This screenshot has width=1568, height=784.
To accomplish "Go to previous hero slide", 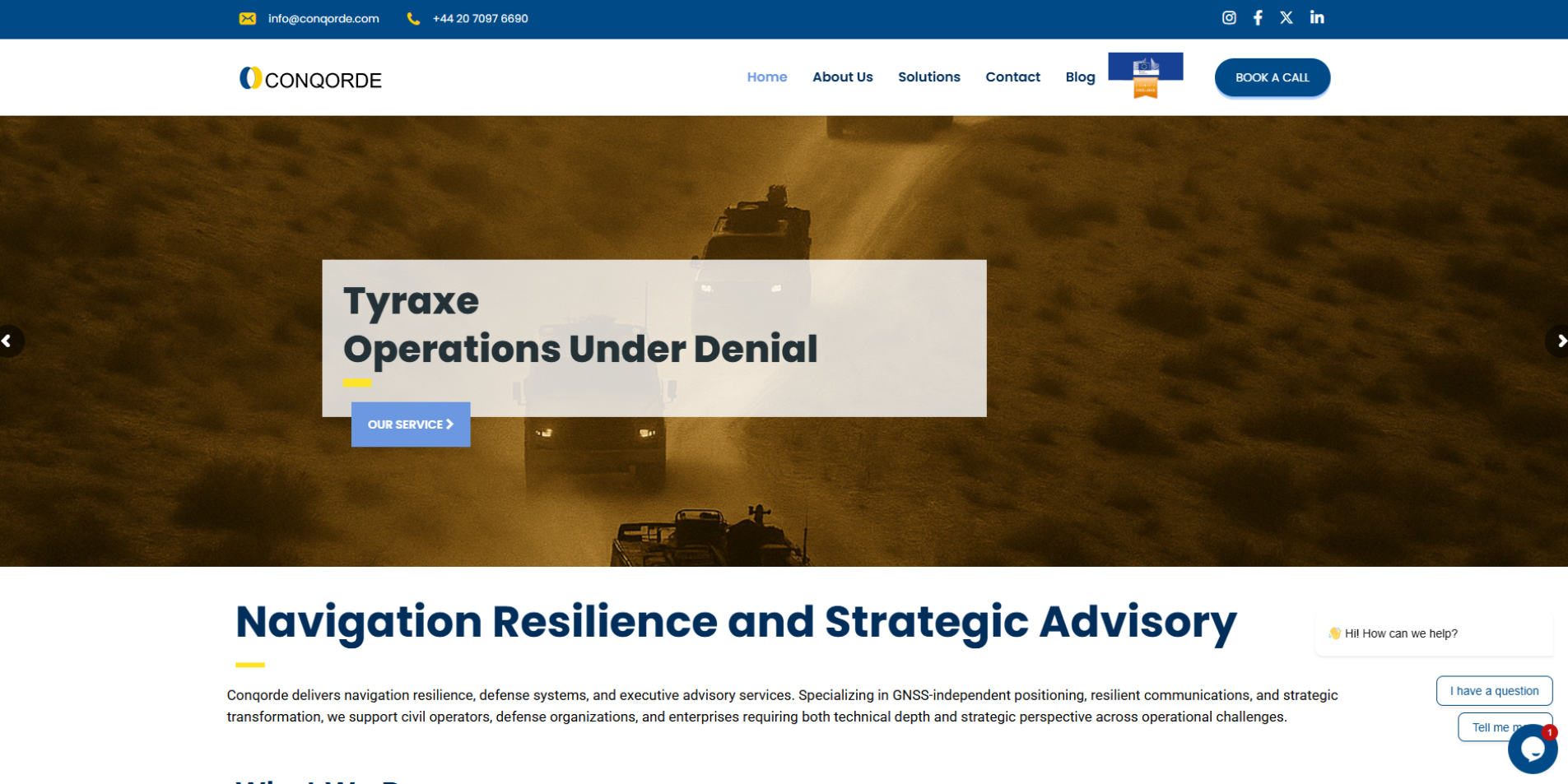I will [8, 341].
